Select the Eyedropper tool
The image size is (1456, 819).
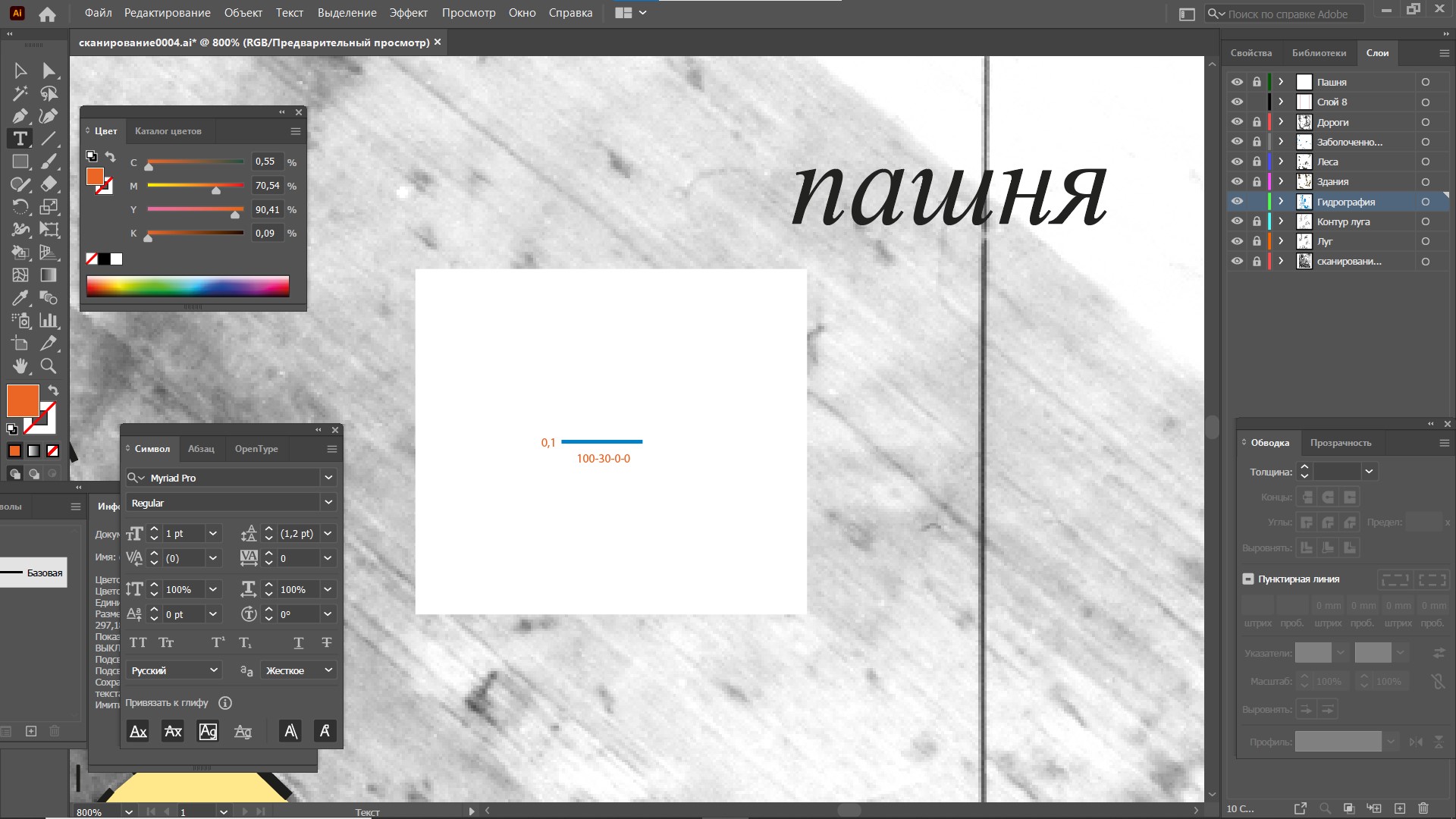coord(20,297)
